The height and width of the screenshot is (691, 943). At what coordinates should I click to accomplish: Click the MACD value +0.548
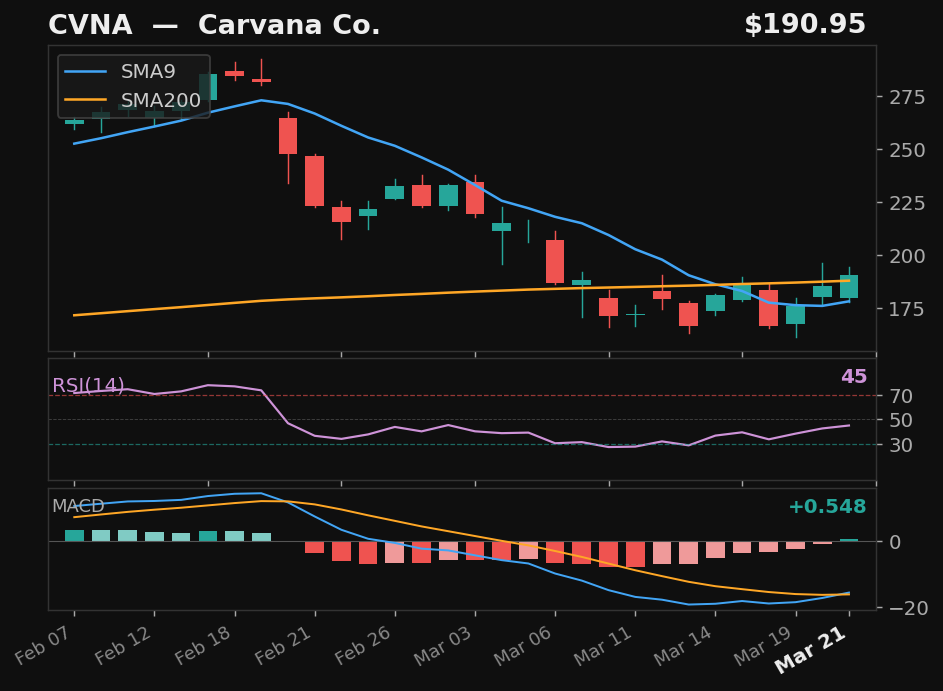click(827, 506)
